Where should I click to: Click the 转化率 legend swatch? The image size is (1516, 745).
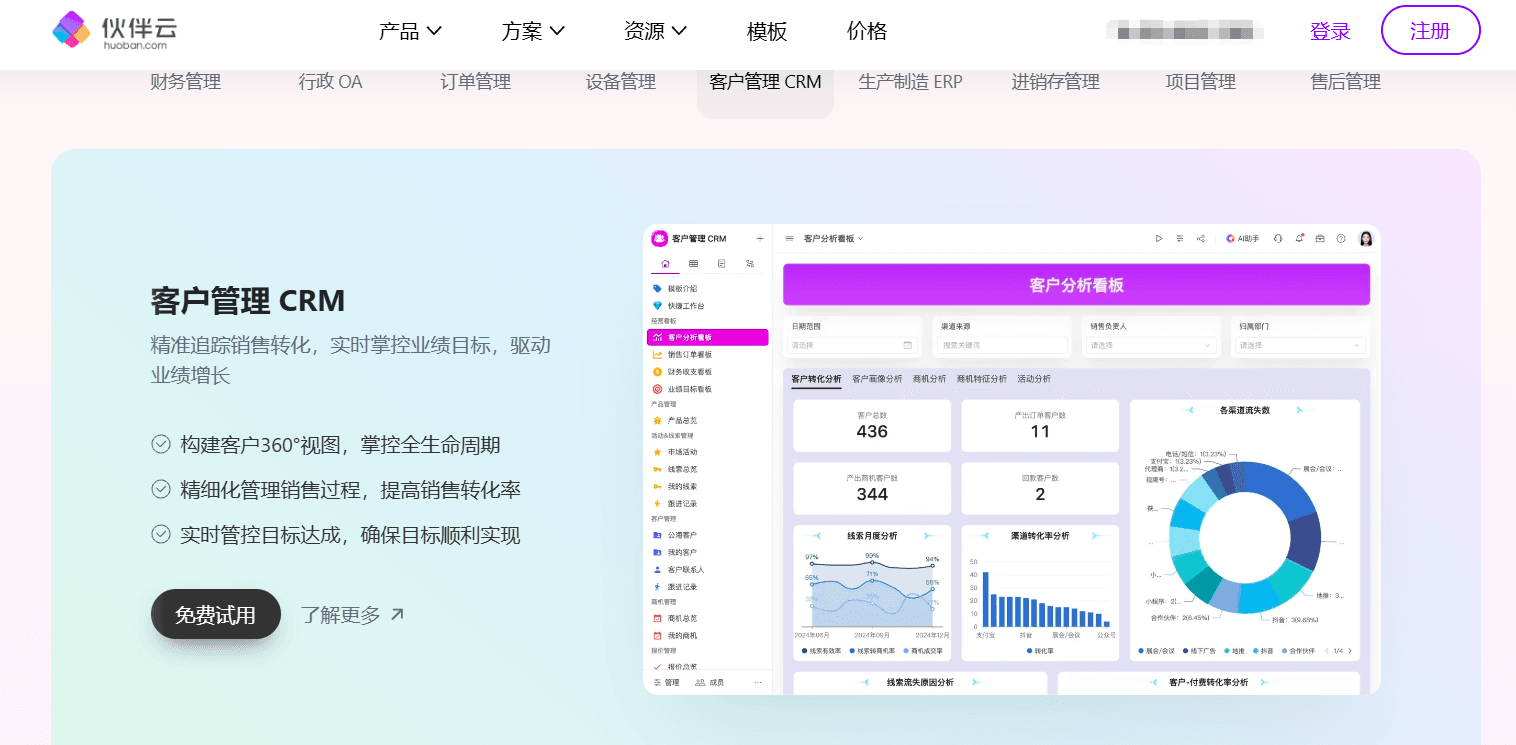coord(1029,651)
